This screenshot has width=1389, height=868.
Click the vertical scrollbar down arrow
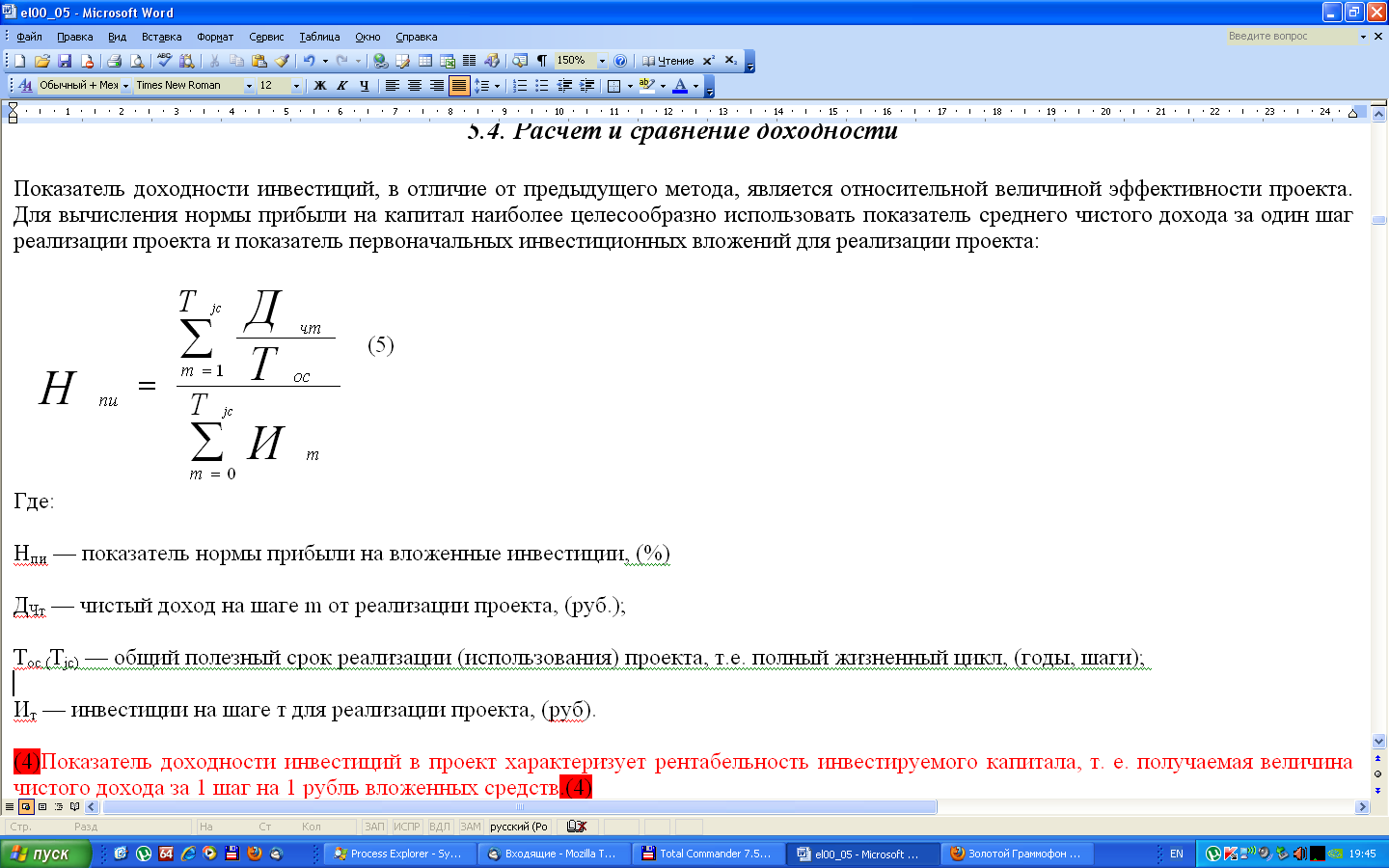point(1378,742)
